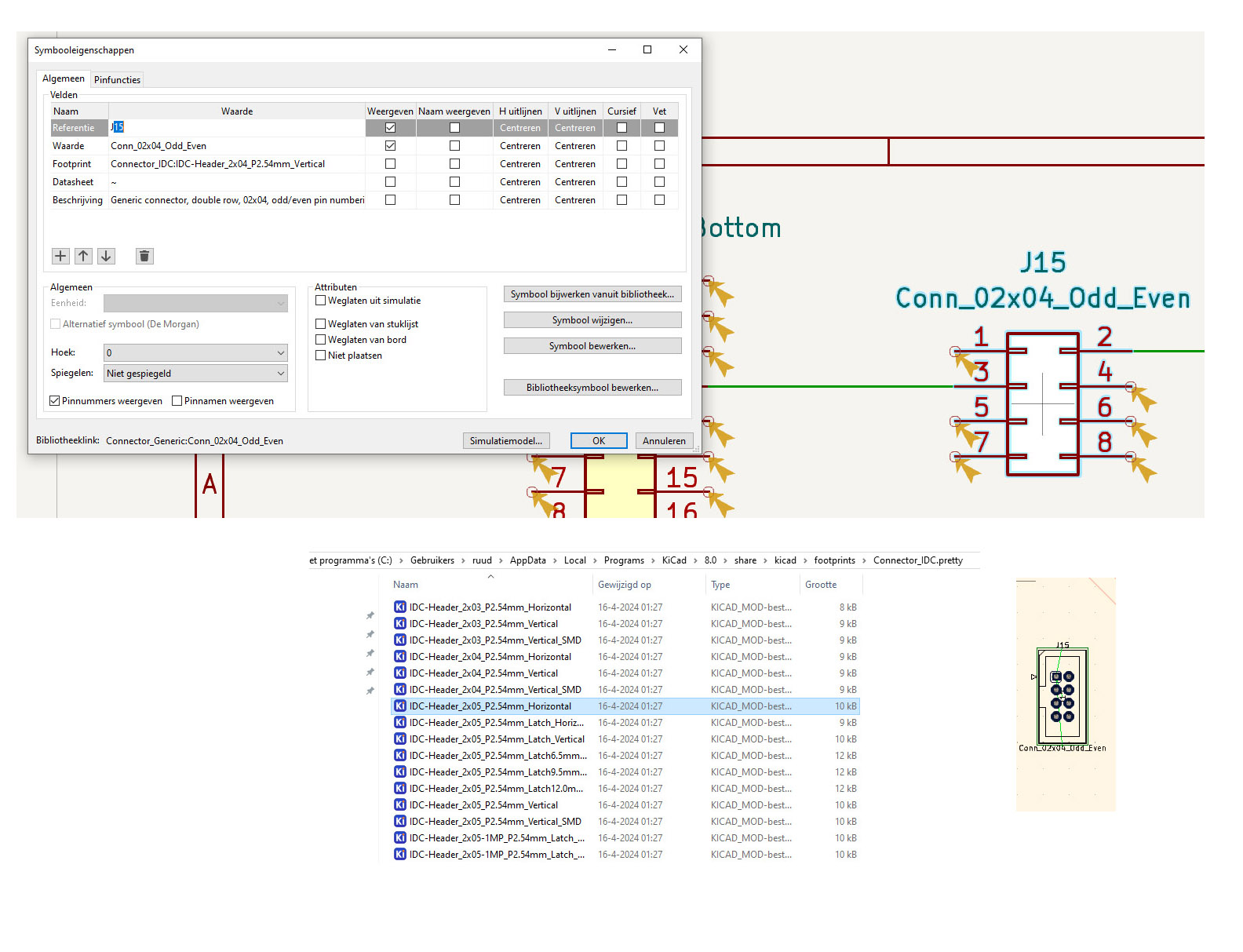
Task: Click Programs folder in the breadcrumb path
Action: tap(624, 560)
